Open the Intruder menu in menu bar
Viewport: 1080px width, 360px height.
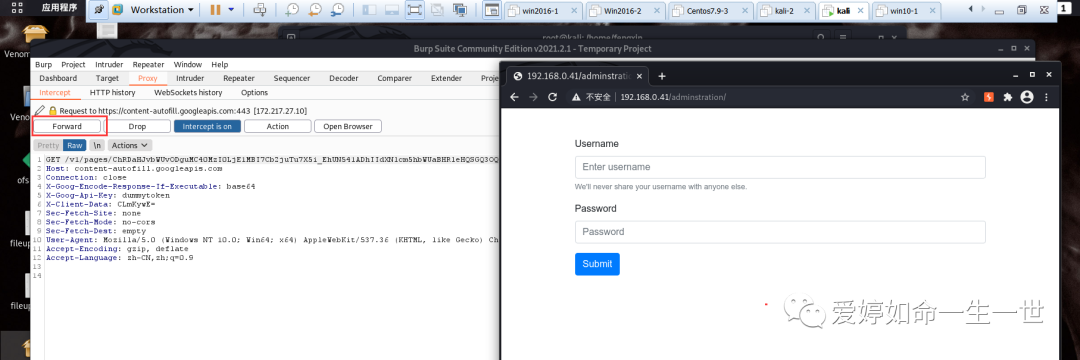[x=109, y=65]
